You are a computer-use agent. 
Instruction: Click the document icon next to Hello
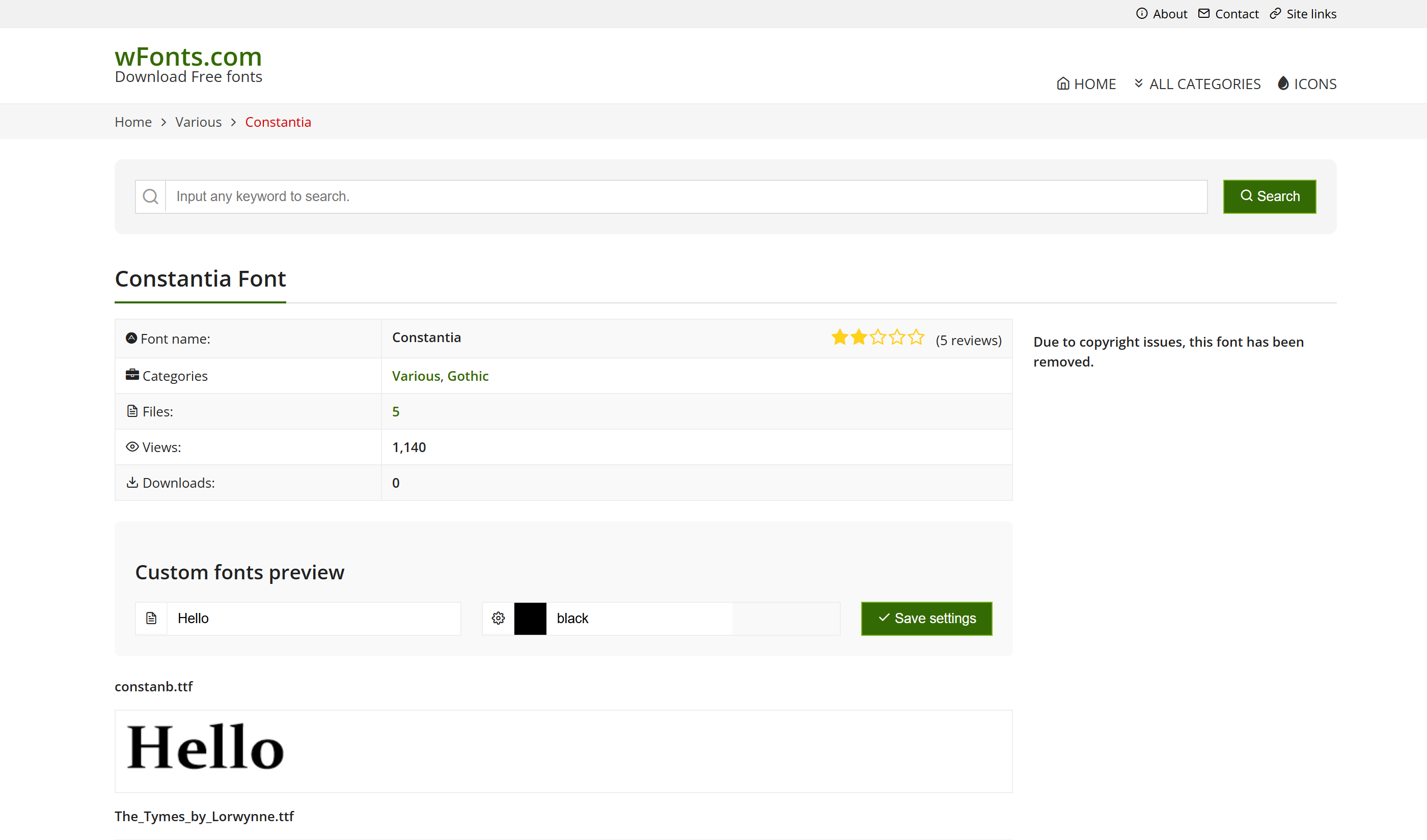click(151, 618)
